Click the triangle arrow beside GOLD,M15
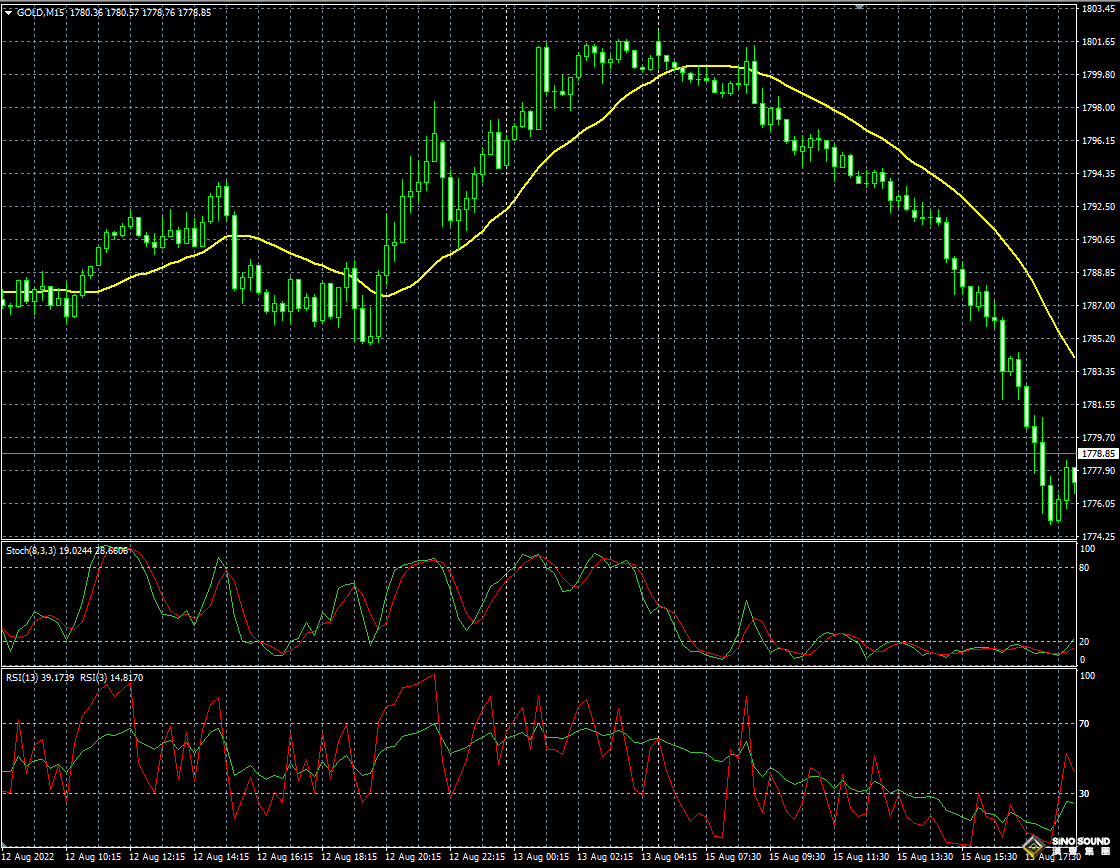Screen dimensions: 1120x868 pos(9,12)
